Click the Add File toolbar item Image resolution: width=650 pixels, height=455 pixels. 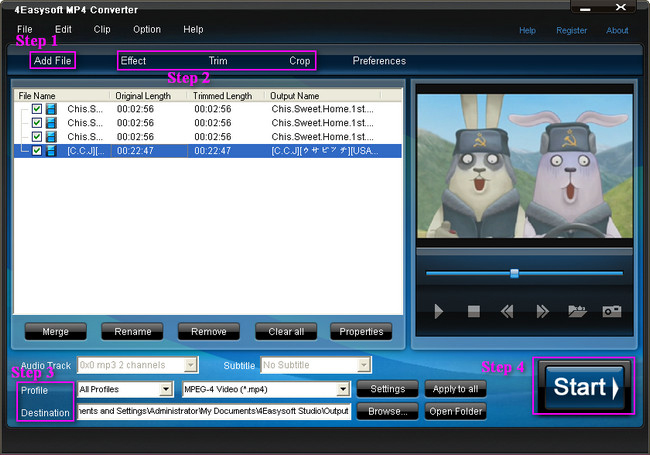pyautogui.click(x=53, y=61)
